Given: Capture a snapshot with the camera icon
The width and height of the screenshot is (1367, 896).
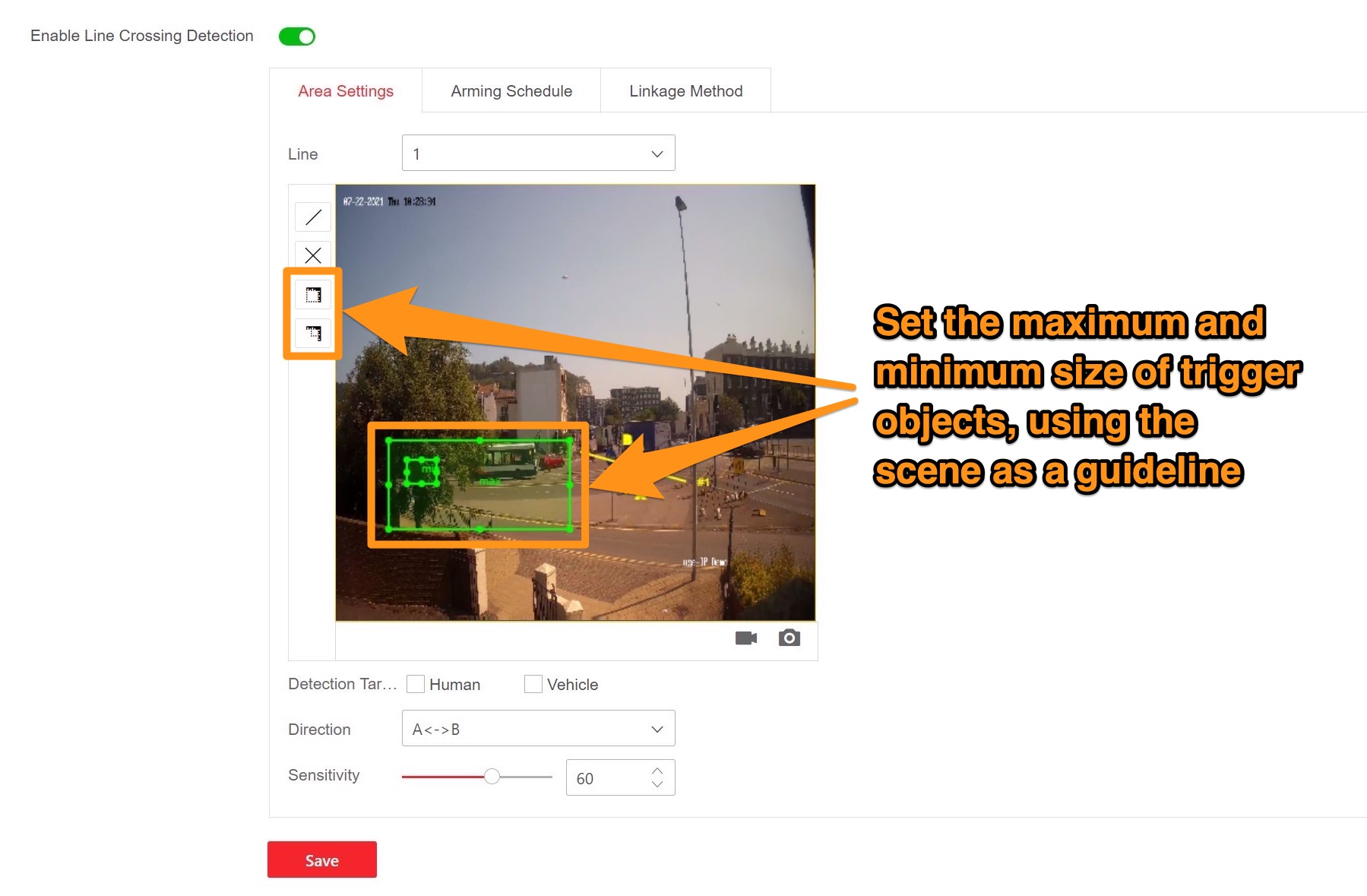Looking at the screenshot, I should click(789, 638).
